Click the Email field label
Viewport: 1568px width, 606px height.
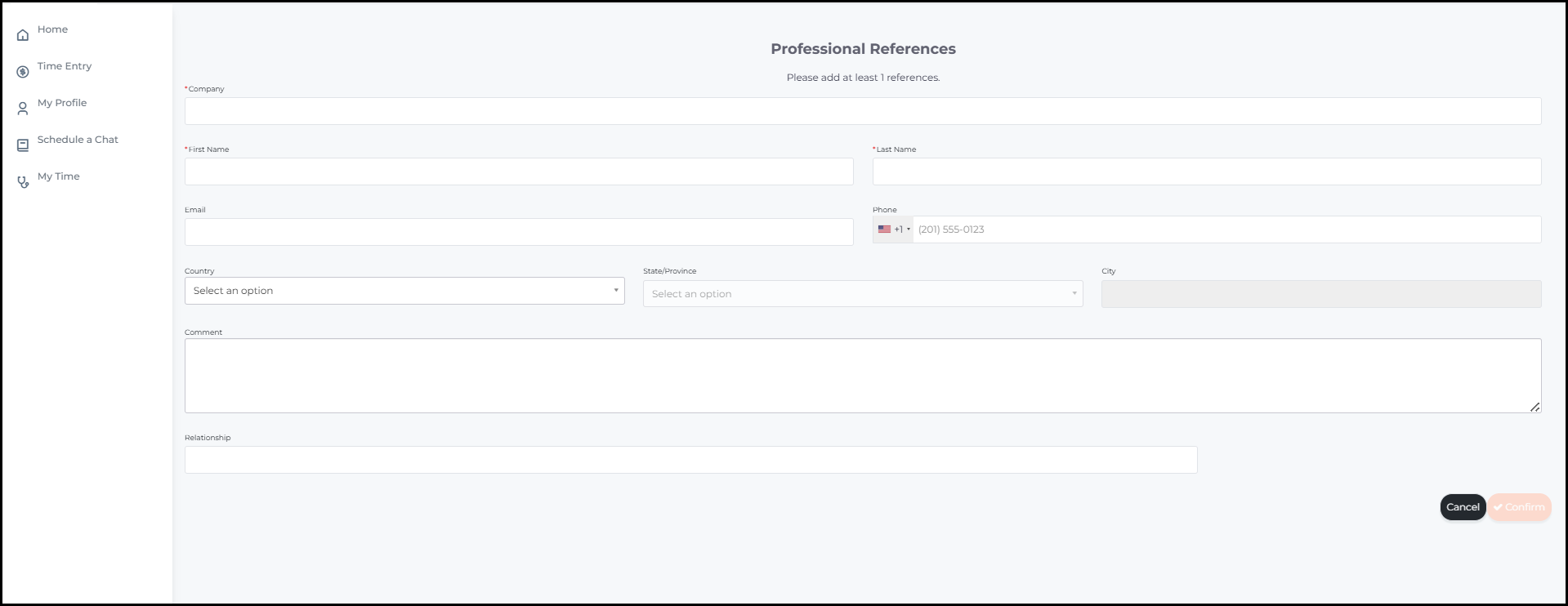pyautogui.click(x=195, y=210)
